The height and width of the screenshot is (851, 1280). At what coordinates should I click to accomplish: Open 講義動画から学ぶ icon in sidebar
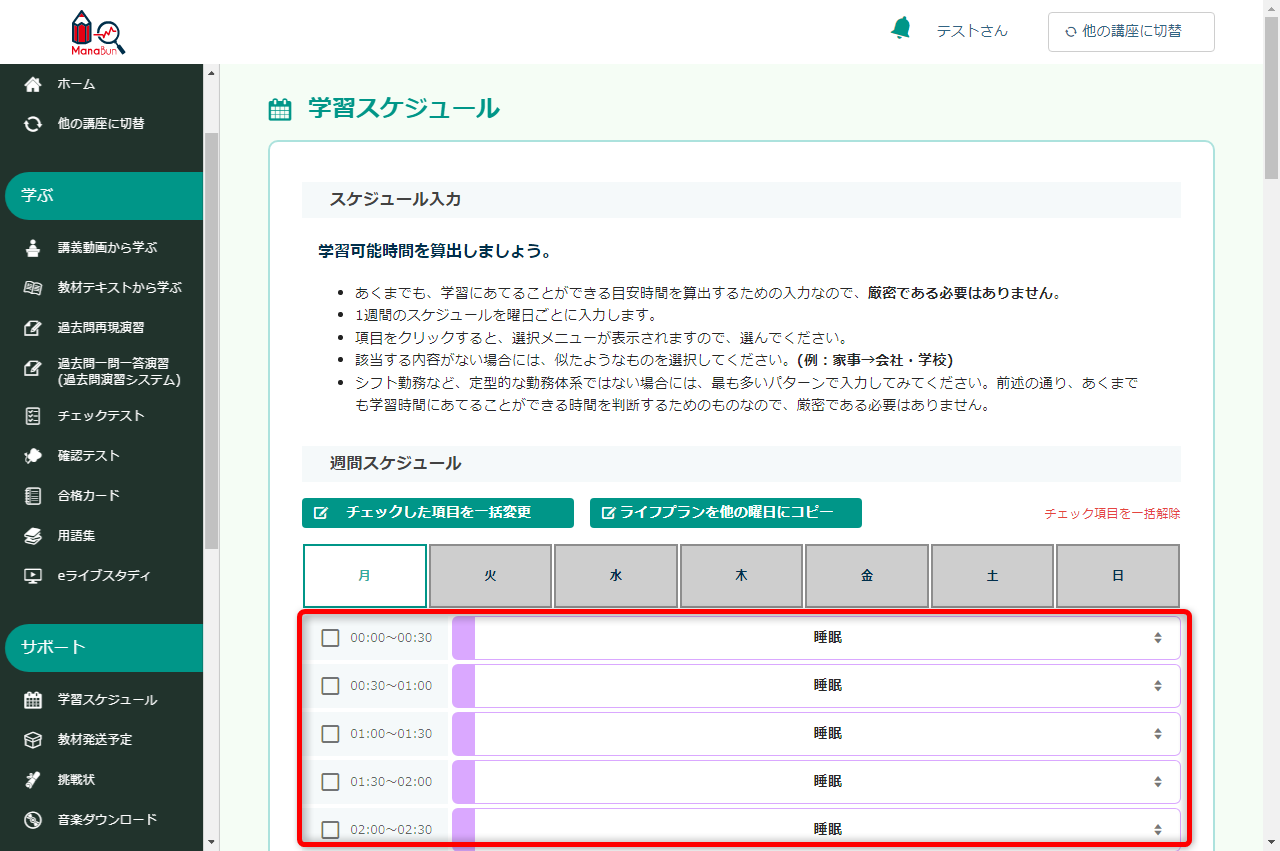(x=33, y=247)
